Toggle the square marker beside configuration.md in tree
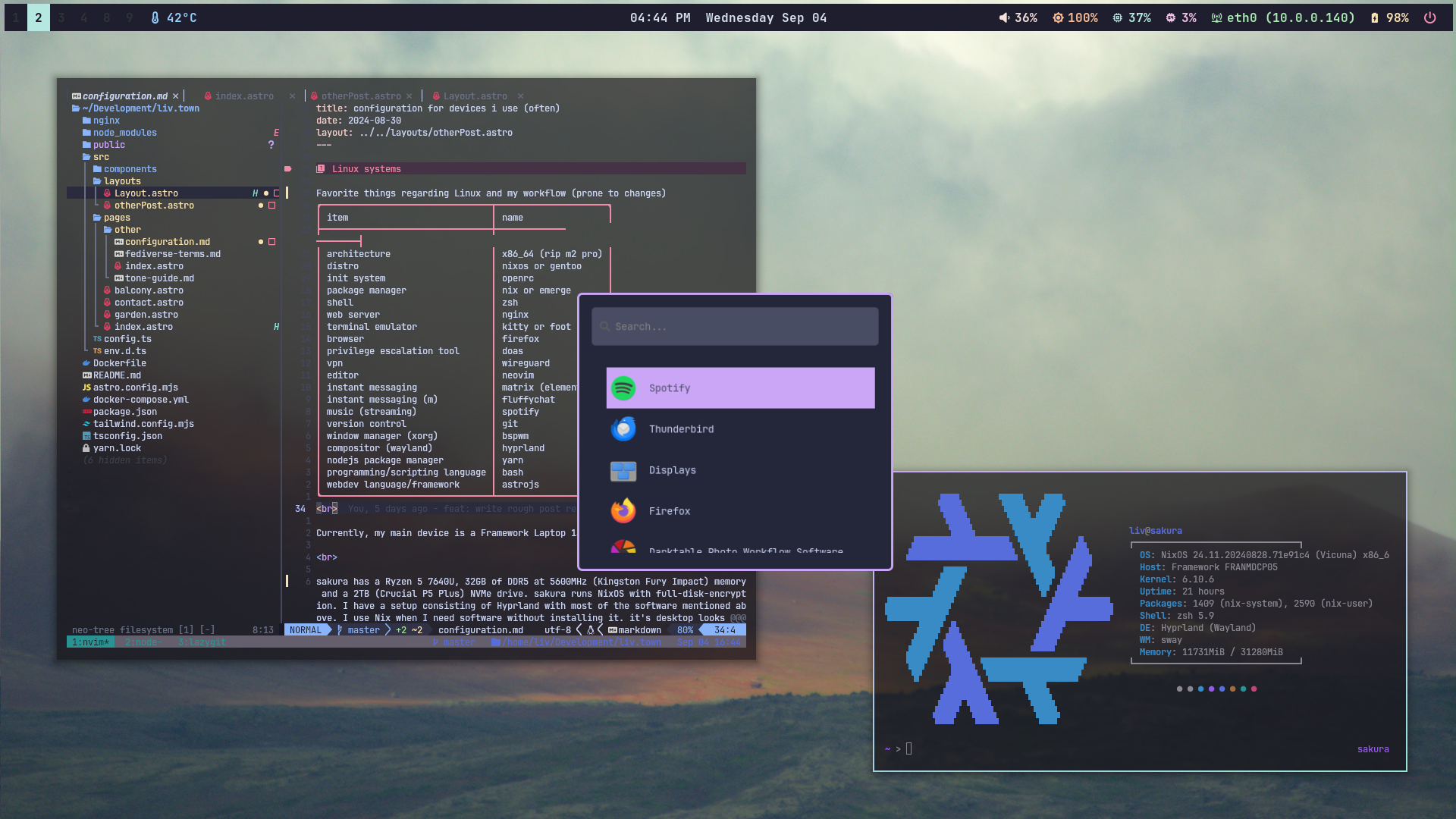 (x=272, y=242)
